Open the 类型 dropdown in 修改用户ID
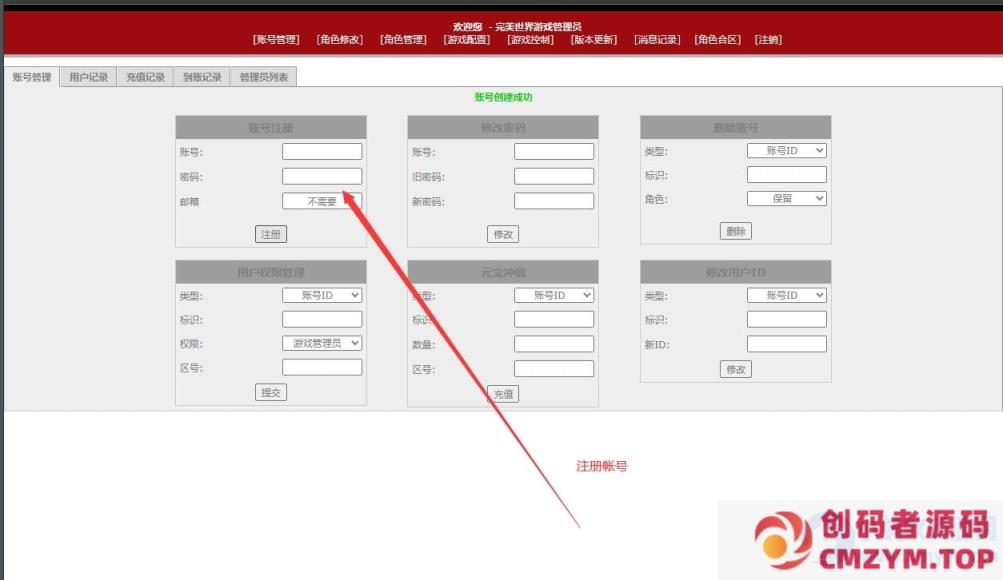 tap(787, 295)
